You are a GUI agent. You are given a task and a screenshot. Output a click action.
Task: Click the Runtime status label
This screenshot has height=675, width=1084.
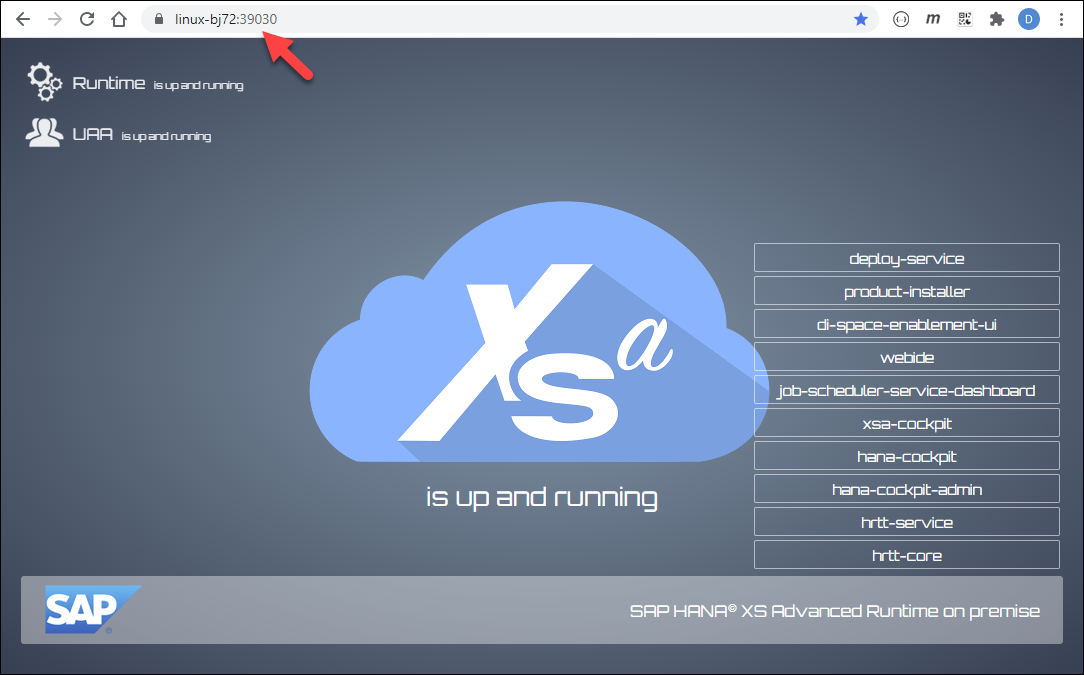coord(158,84)
